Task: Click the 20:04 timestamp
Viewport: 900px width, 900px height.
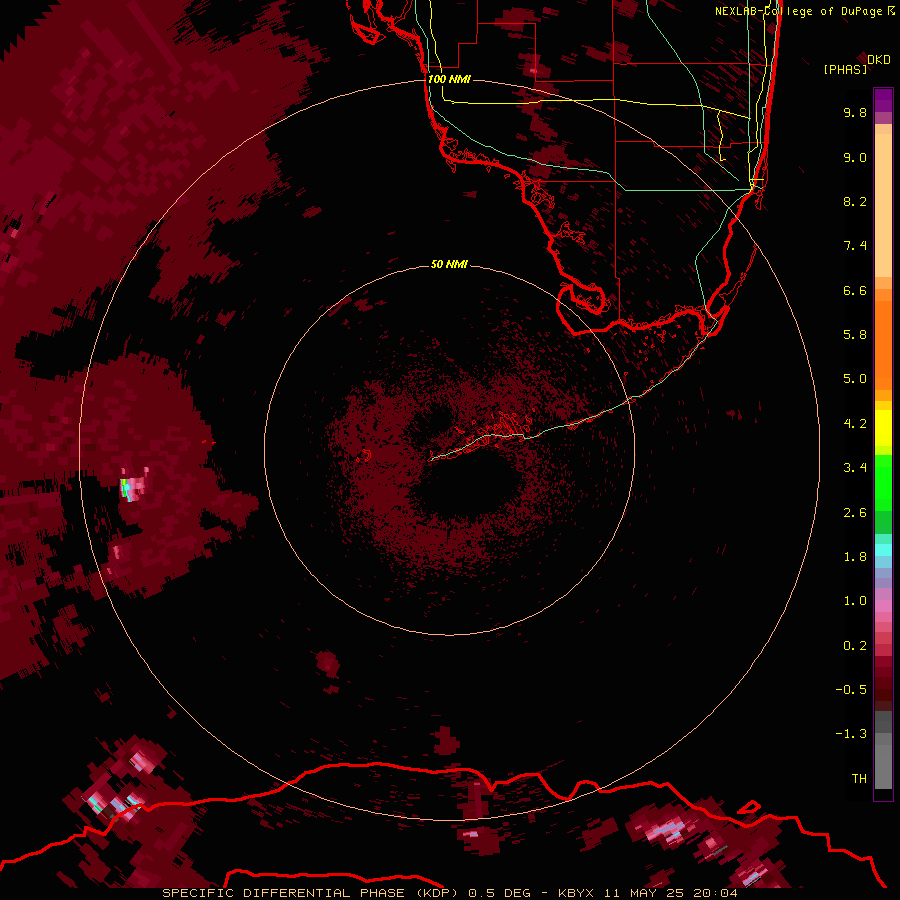Action: (715, 893)
